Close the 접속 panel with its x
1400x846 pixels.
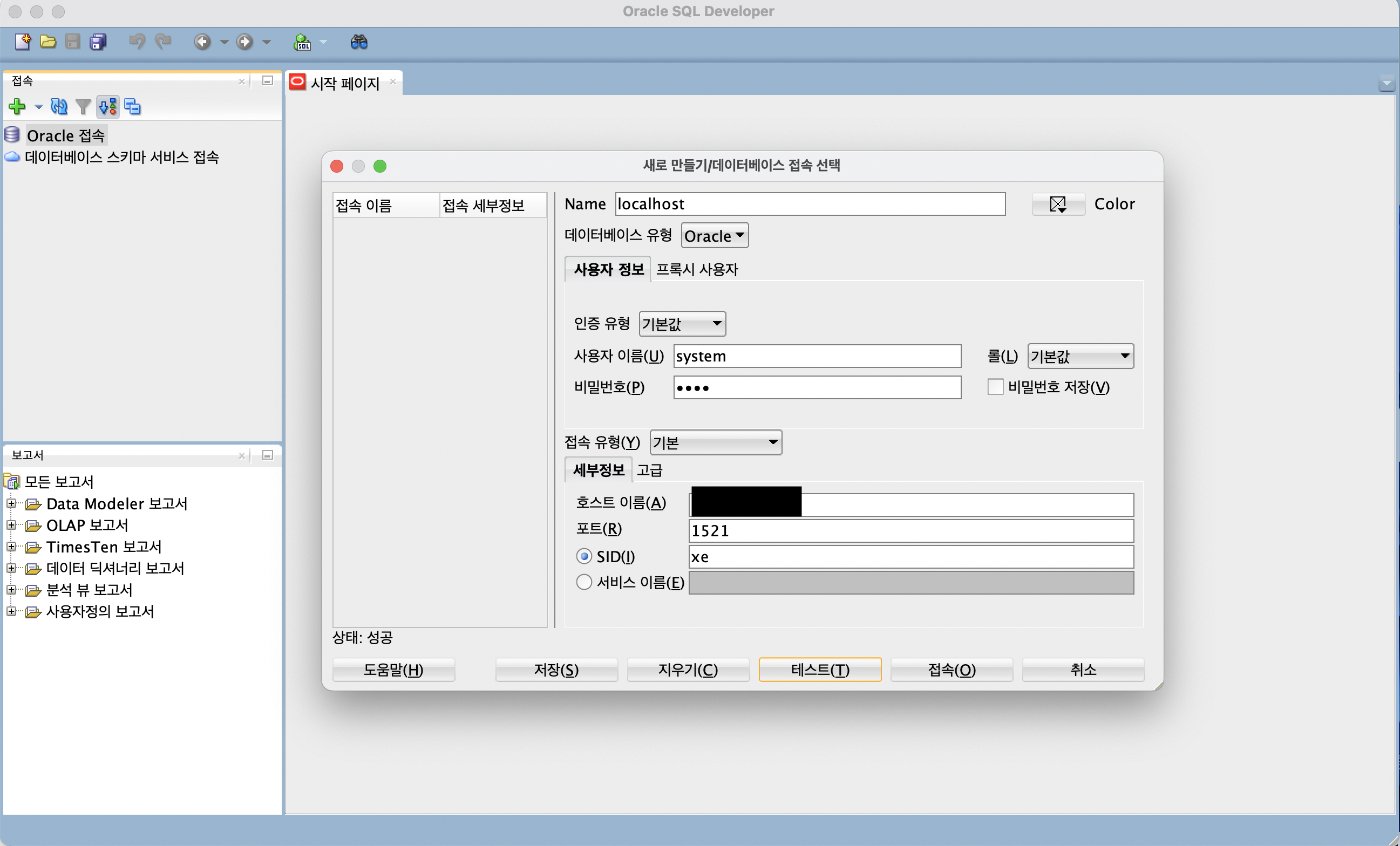241,81
